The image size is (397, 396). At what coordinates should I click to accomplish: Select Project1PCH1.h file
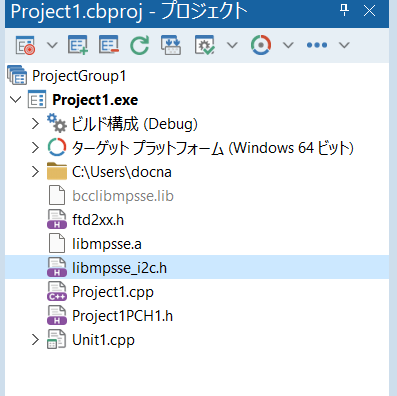click(x=122, y=316)
